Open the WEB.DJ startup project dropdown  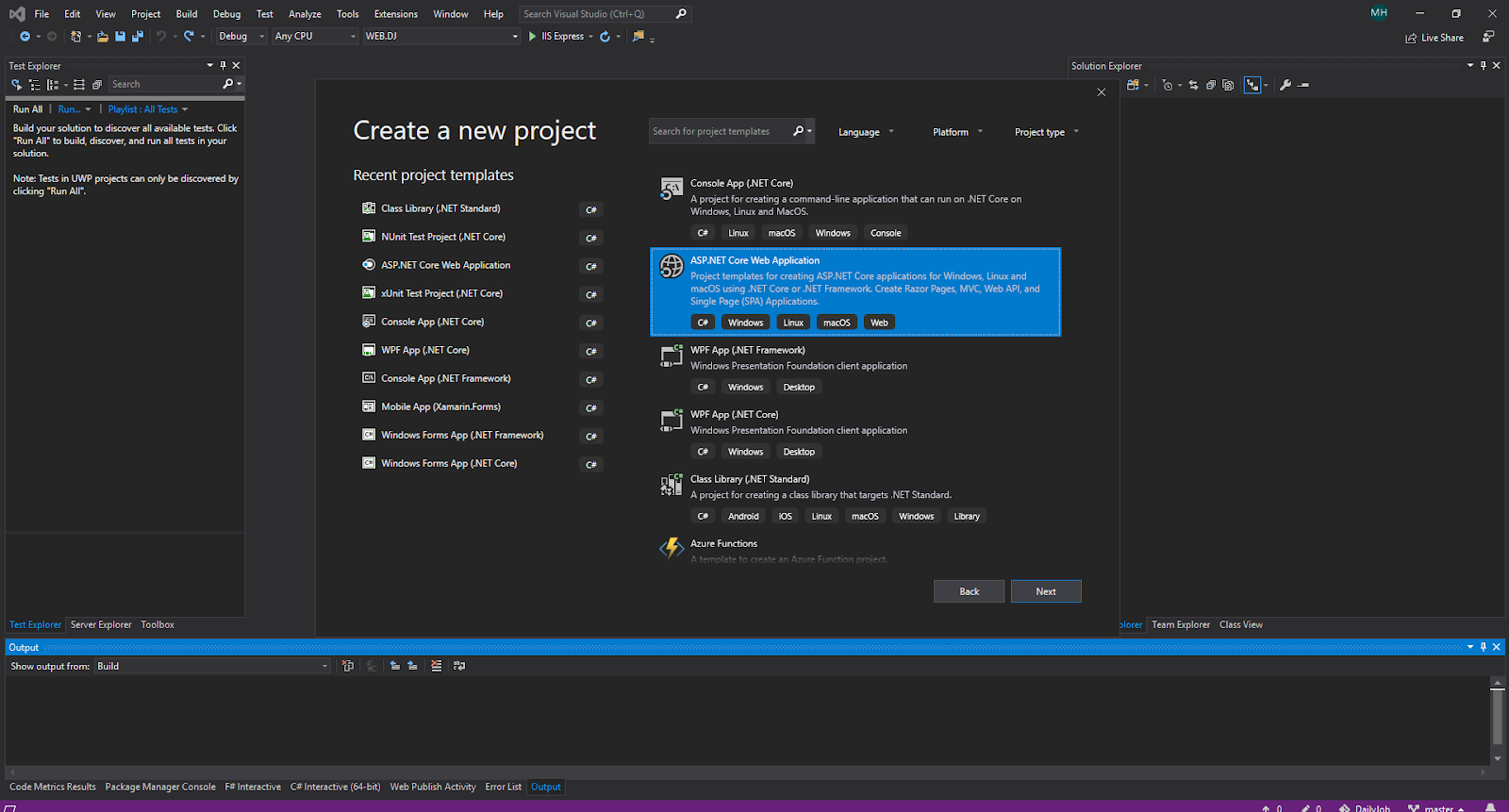coord(441,36)
